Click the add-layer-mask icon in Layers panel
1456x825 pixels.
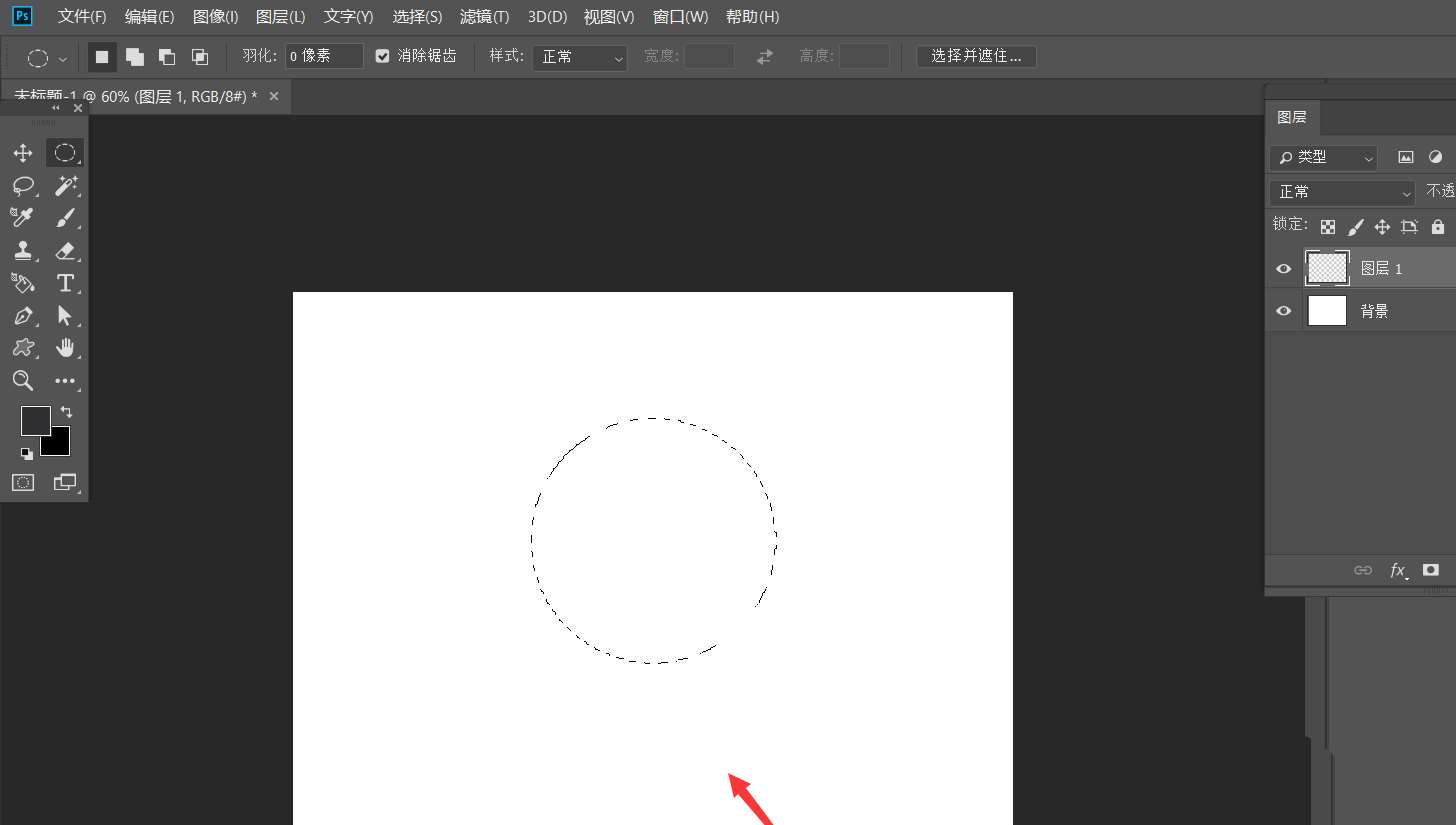(1430, 569)
